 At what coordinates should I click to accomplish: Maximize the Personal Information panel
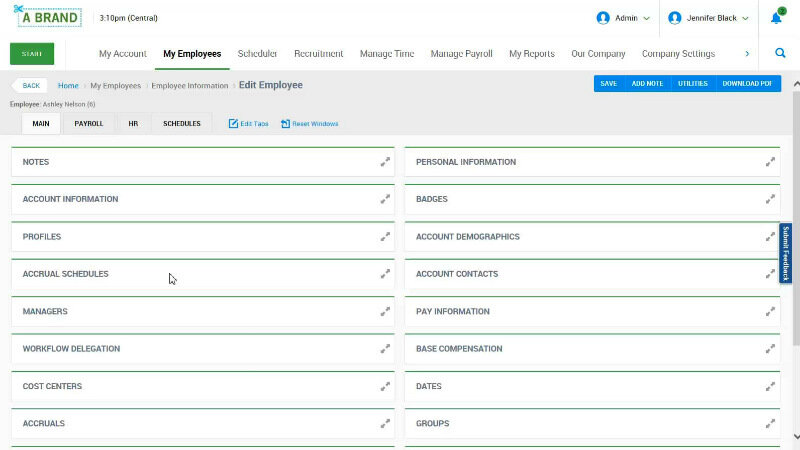click(x=770, y=162)
